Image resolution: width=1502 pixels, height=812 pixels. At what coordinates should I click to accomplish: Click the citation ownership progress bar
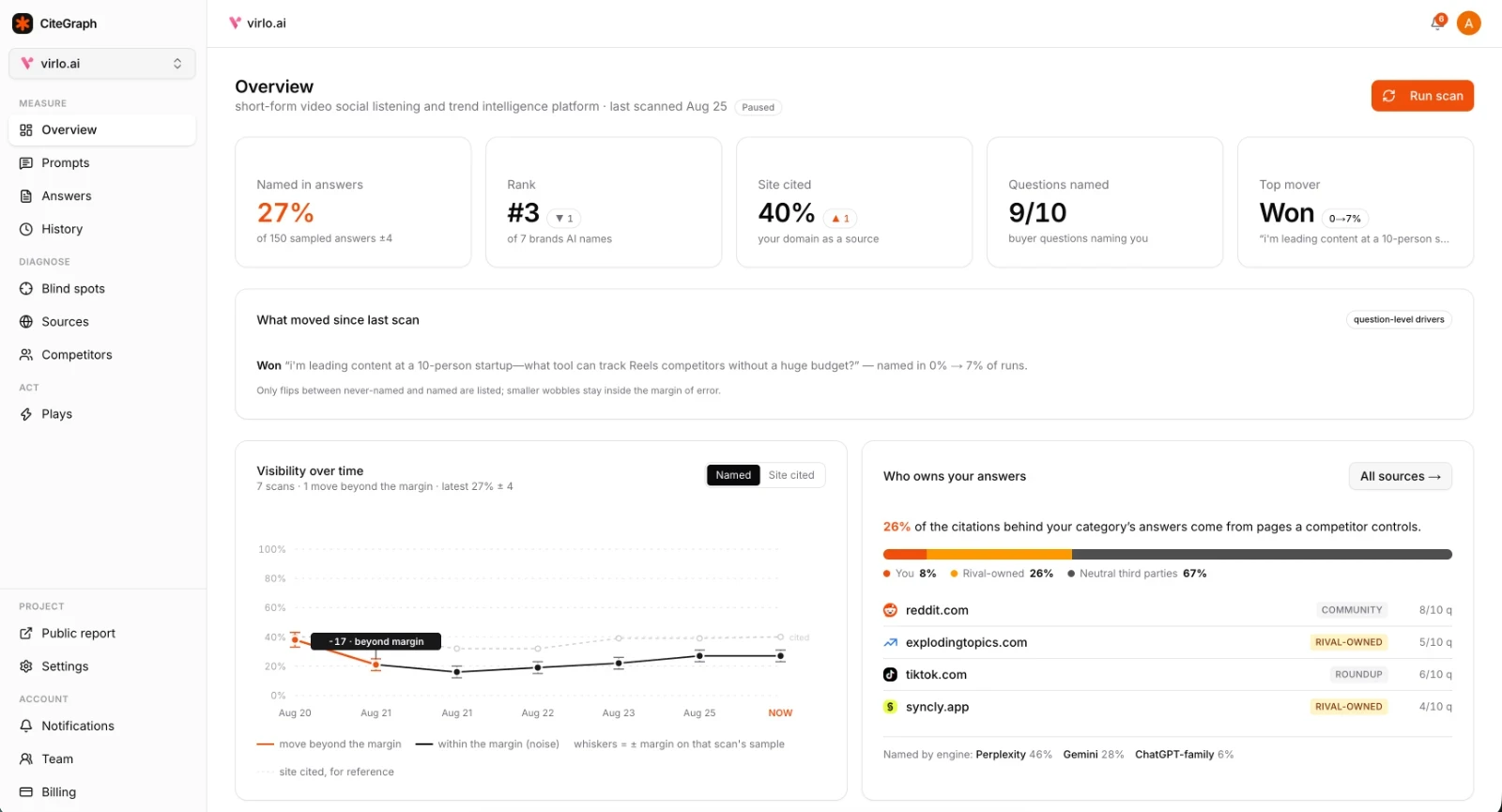pyautogui.click(x=1168, y=554)
